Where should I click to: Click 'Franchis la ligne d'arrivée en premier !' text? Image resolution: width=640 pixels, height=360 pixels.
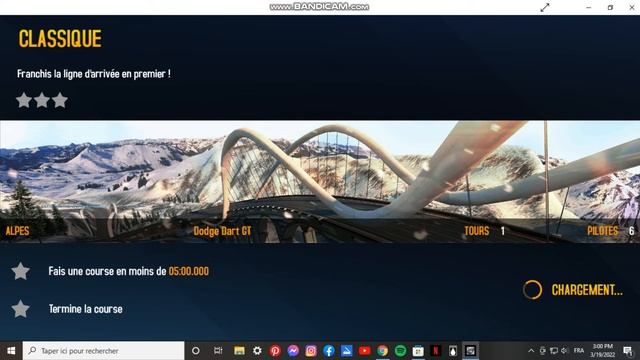94,74
